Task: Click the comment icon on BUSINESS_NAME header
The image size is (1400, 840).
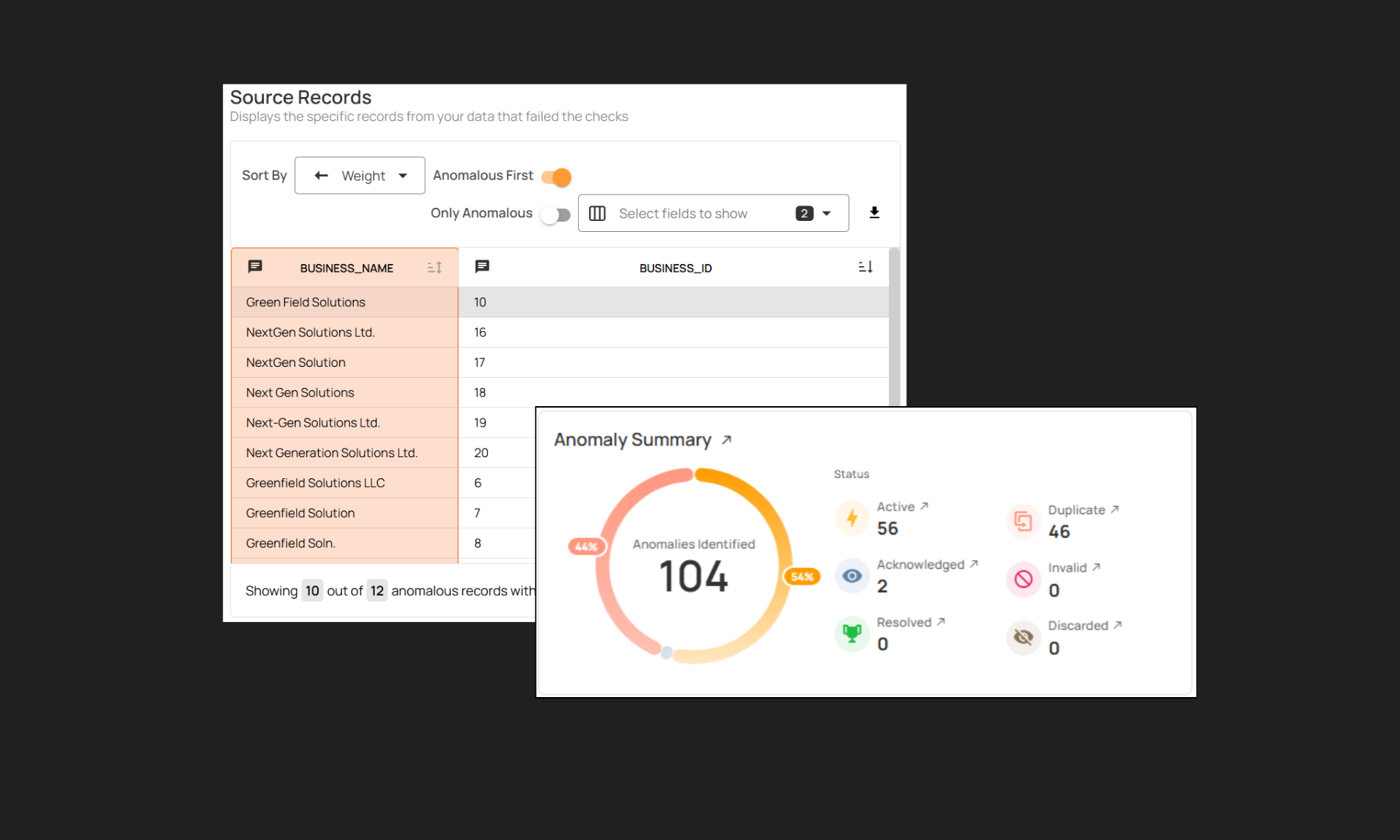Action: point(255,267)
